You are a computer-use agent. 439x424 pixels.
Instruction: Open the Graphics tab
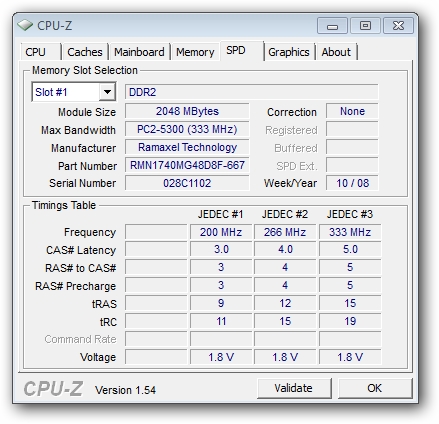click(x=289, y=52)
